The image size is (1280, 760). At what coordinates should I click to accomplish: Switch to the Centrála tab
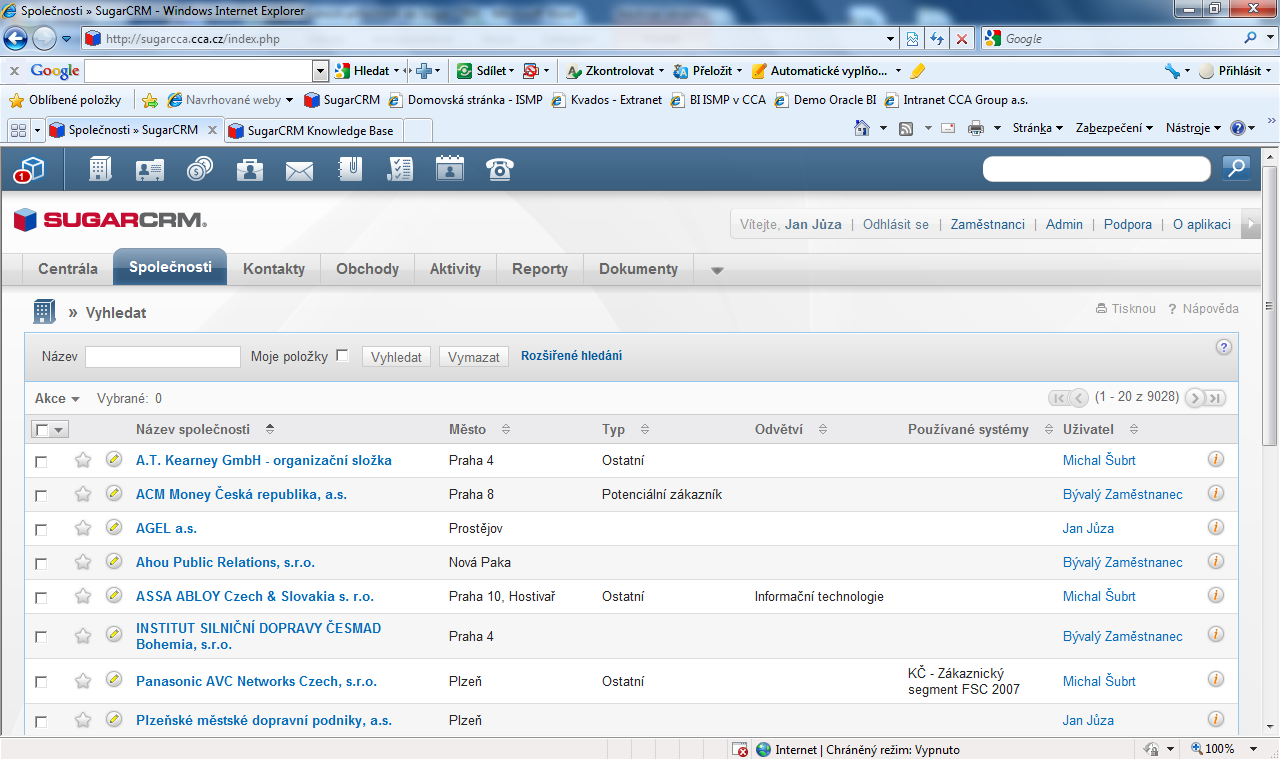tap(68, 269)
